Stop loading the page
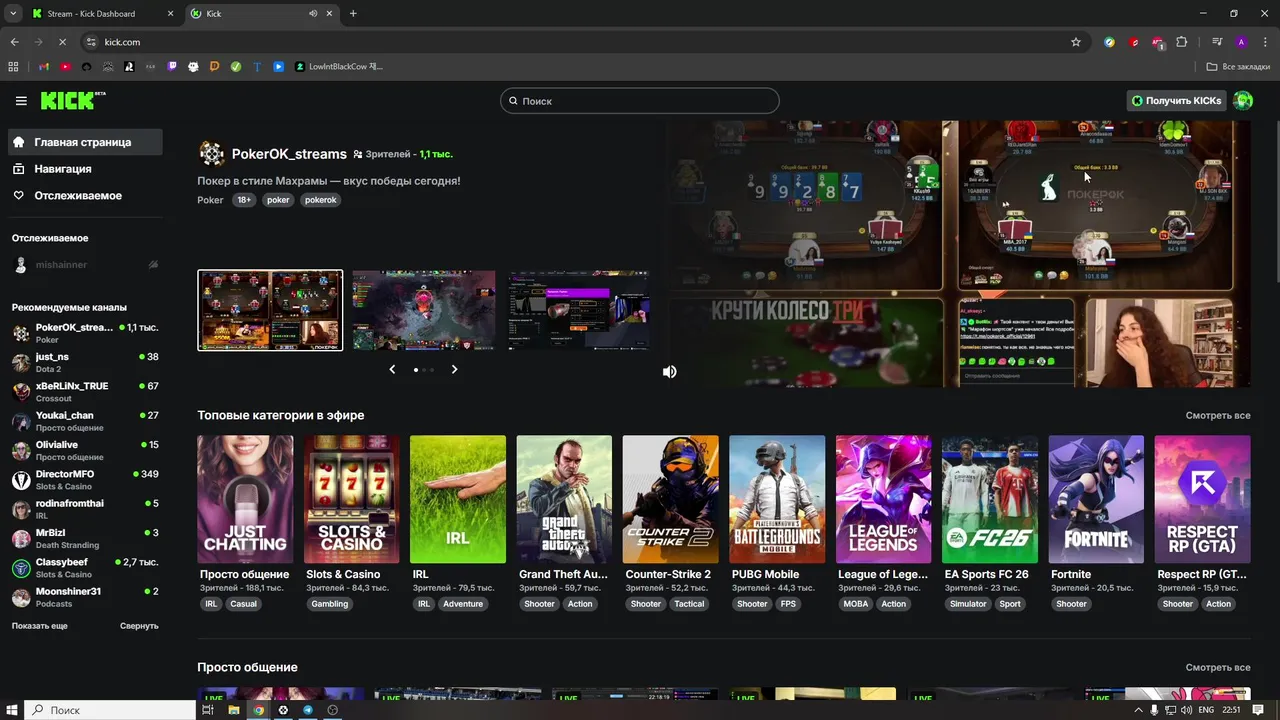 pos(62,42)
